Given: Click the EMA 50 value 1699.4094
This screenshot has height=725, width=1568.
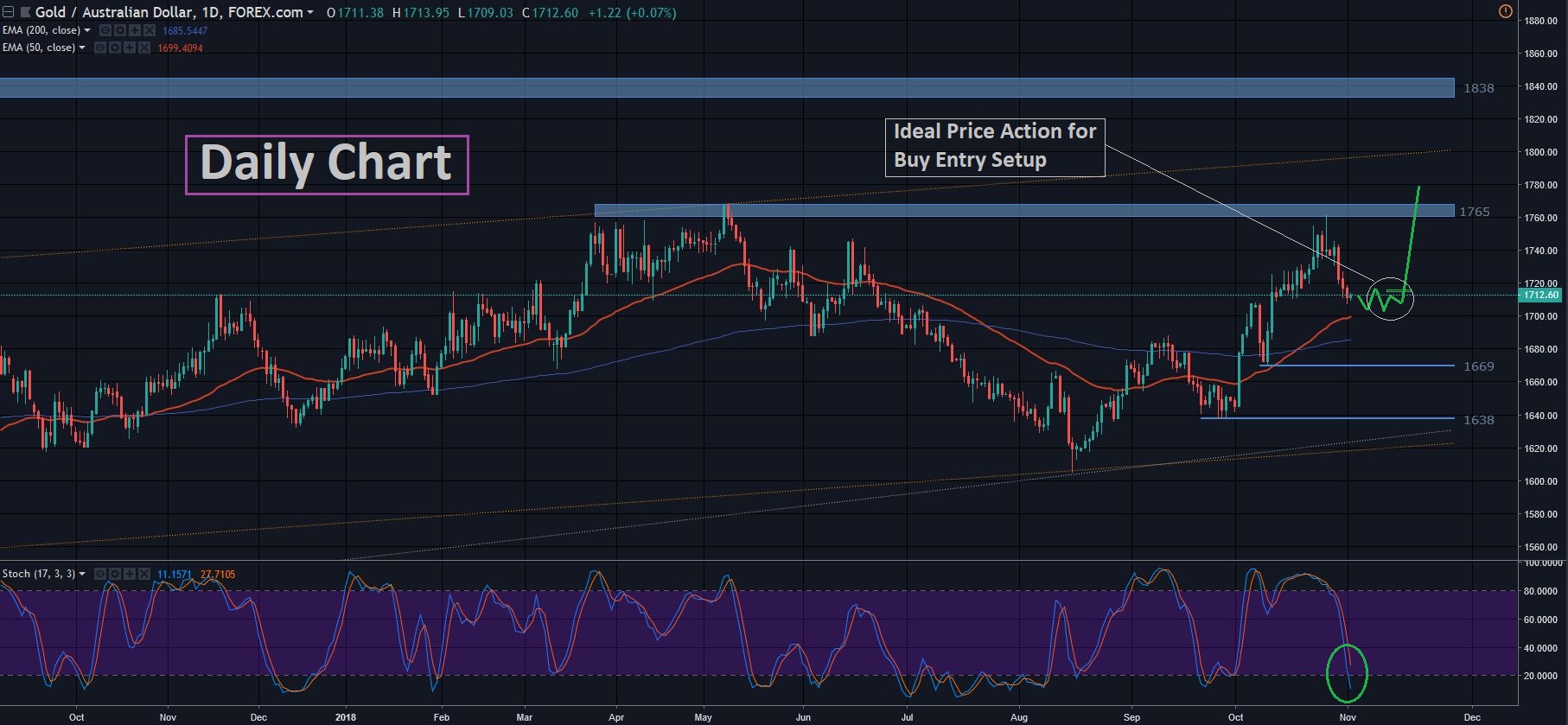Looking at the screenshot, I should point(180,48).
